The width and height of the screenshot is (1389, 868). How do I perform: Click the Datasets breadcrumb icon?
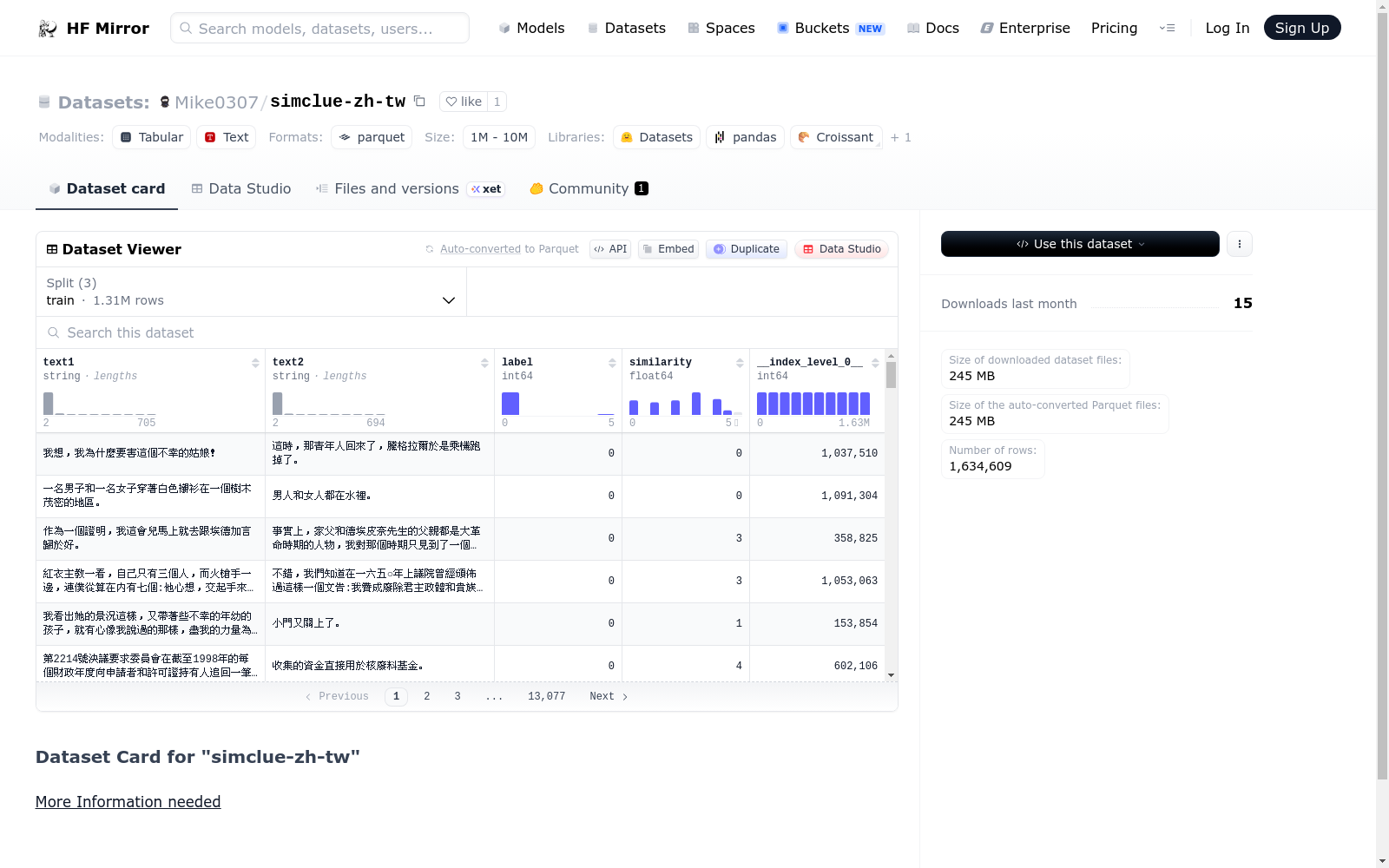44,102
